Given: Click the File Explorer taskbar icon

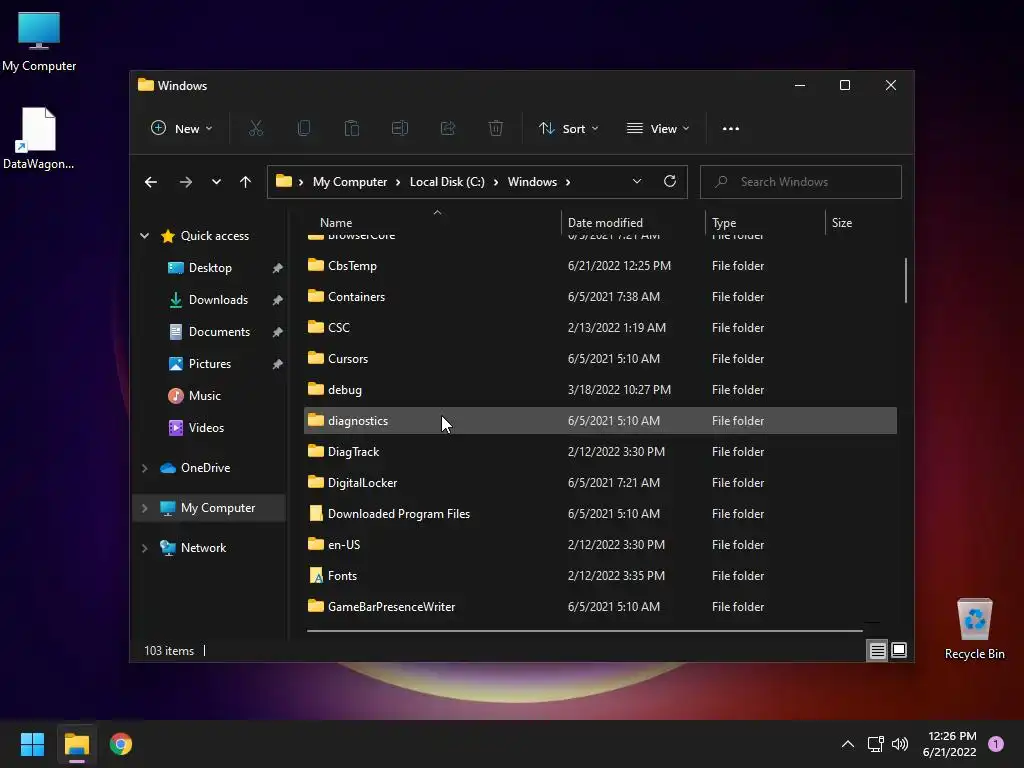Looking at the screenshot, I should [76, 744].
